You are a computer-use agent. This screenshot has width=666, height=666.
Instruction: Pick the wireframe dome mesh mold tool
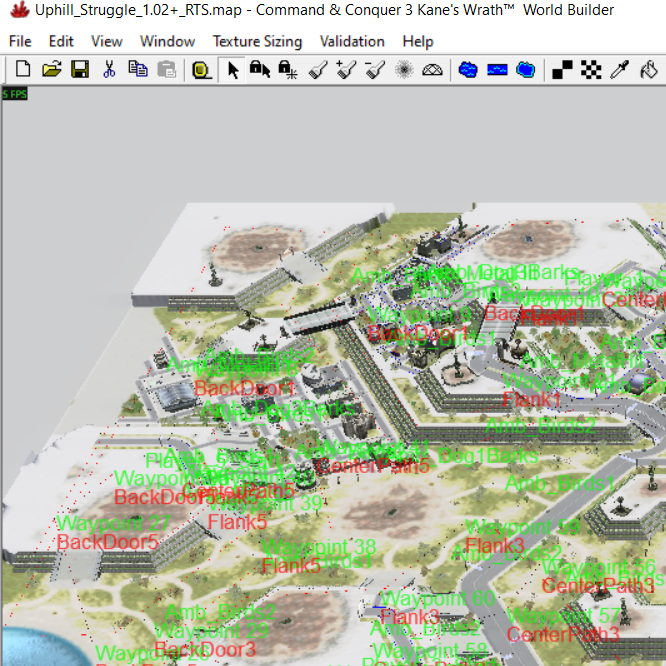(x=432, y=69)
